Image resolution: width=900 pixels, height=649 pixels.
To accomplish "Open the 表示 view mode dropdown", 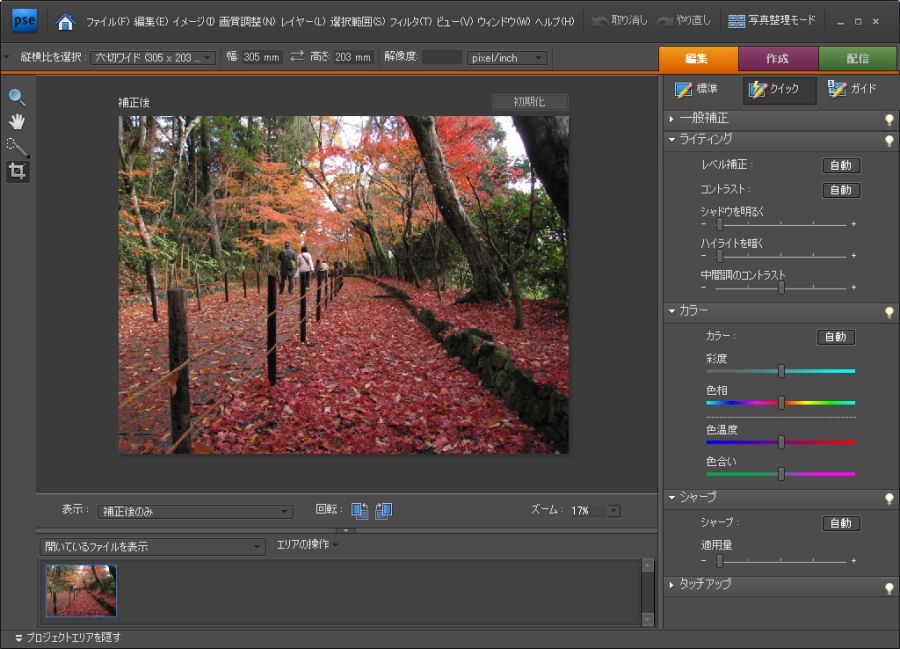I will pyautogui.click(x=196, y=511).
